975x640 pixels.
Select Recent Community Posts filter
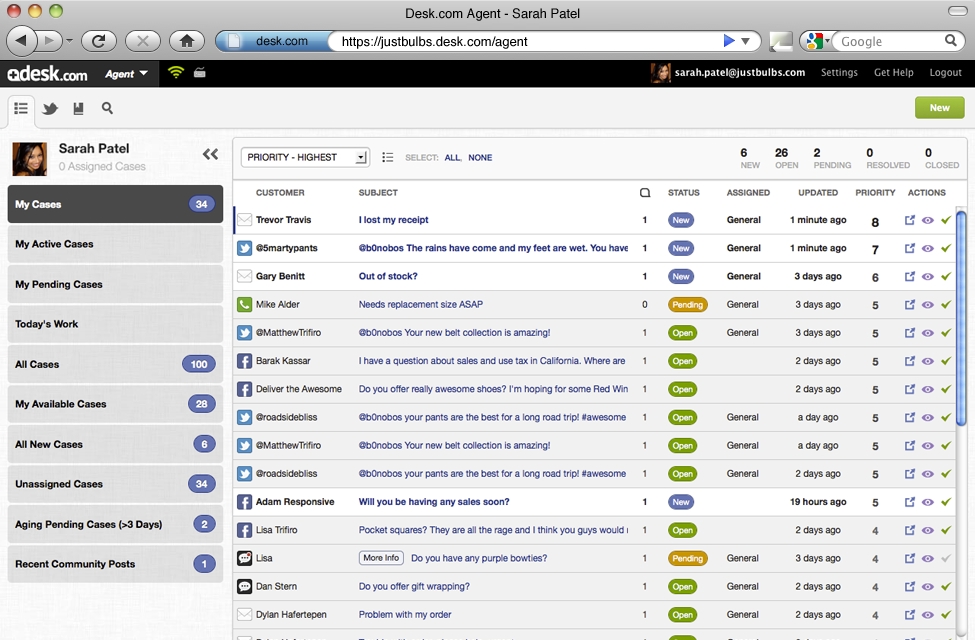[115, 564]
